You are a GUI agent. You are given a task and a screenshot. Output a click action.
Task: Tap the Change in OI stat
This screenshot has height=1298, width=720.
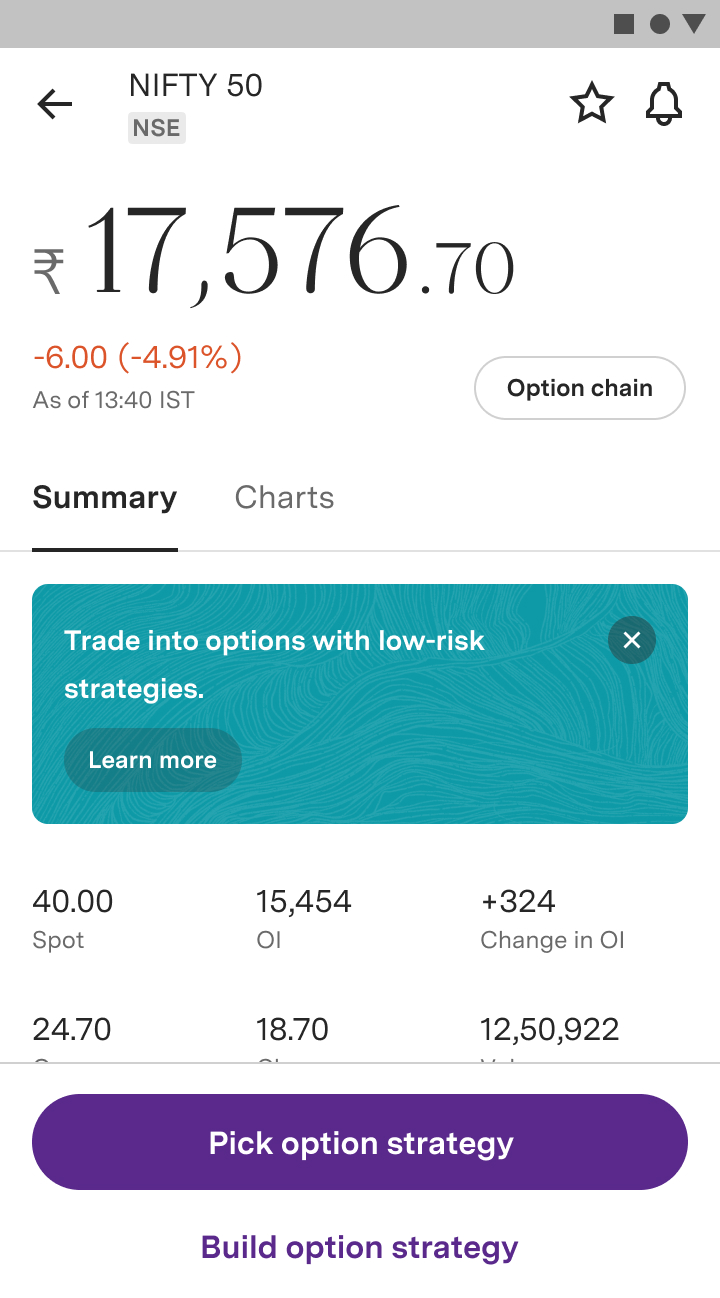tap(552, 918)
